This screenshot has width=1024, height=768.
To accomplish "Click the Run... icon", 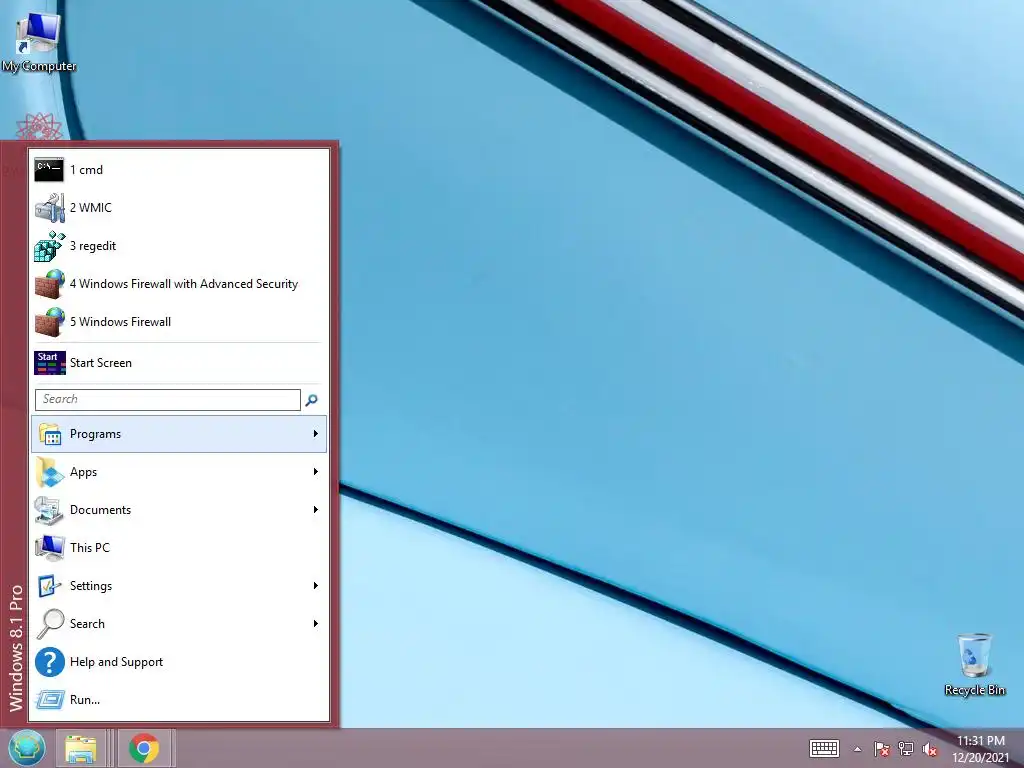I will coord(50,700).
